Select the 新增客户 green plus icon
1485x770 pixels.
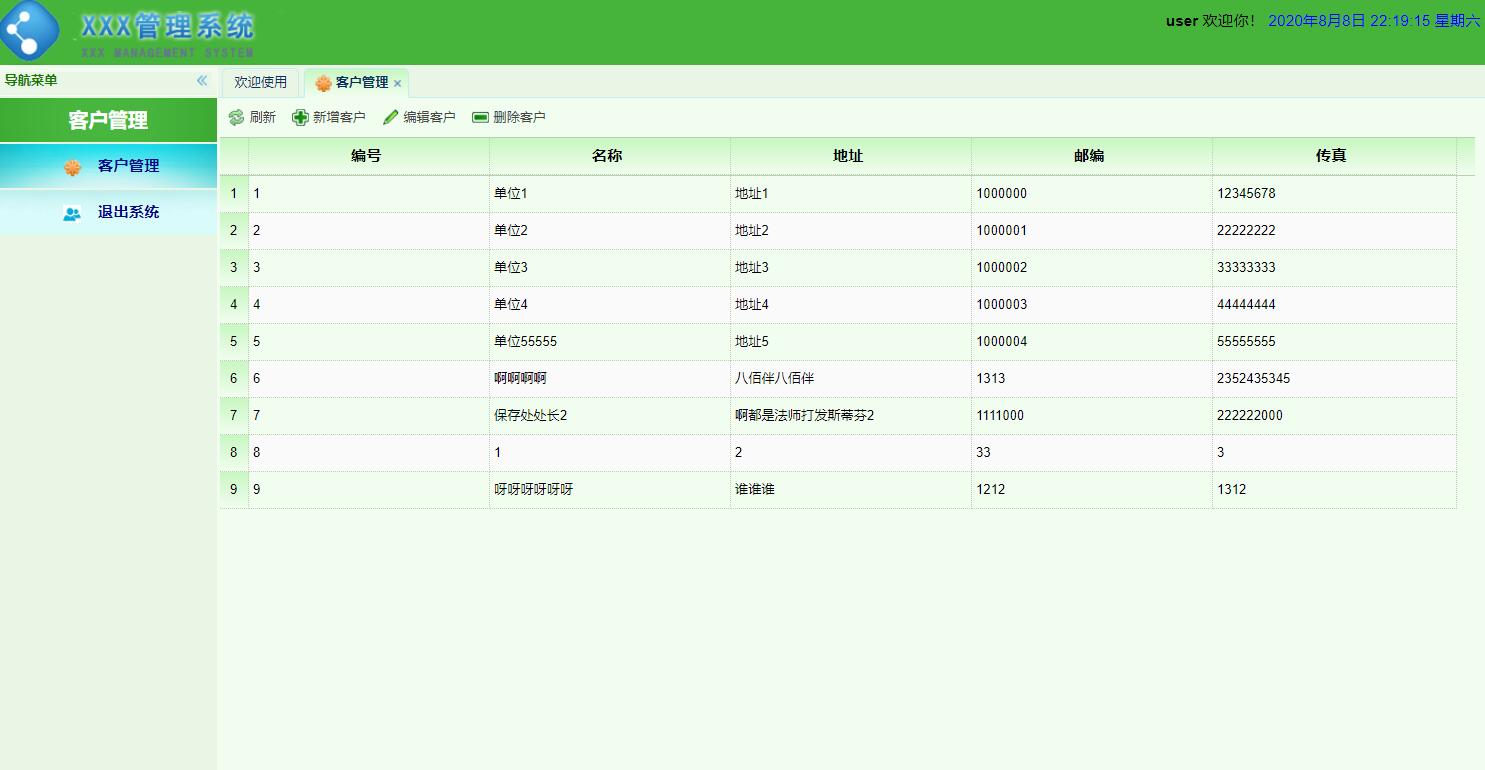(x=298, y=116)
